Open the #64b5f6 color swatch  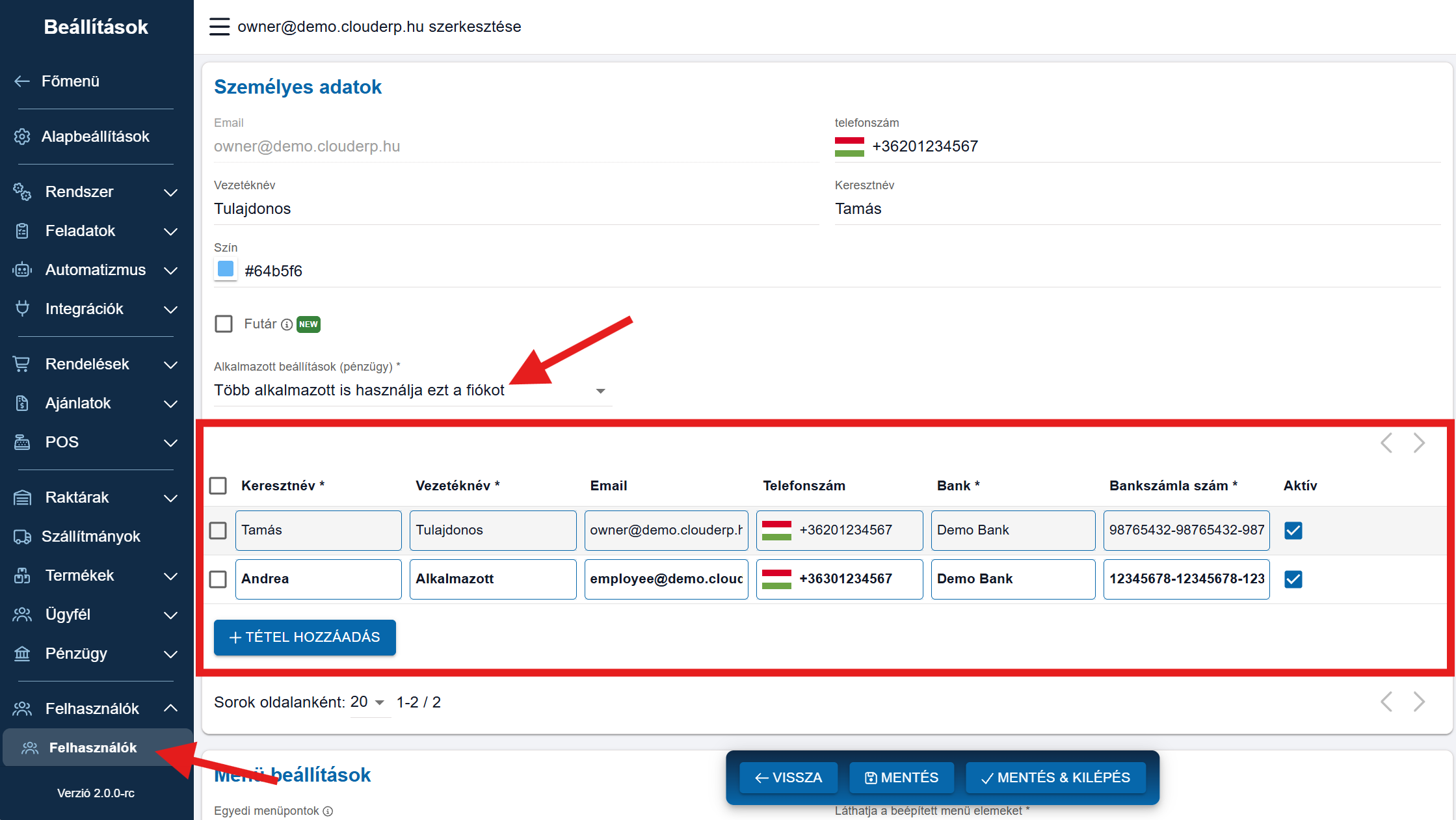[x=226, y=269]
